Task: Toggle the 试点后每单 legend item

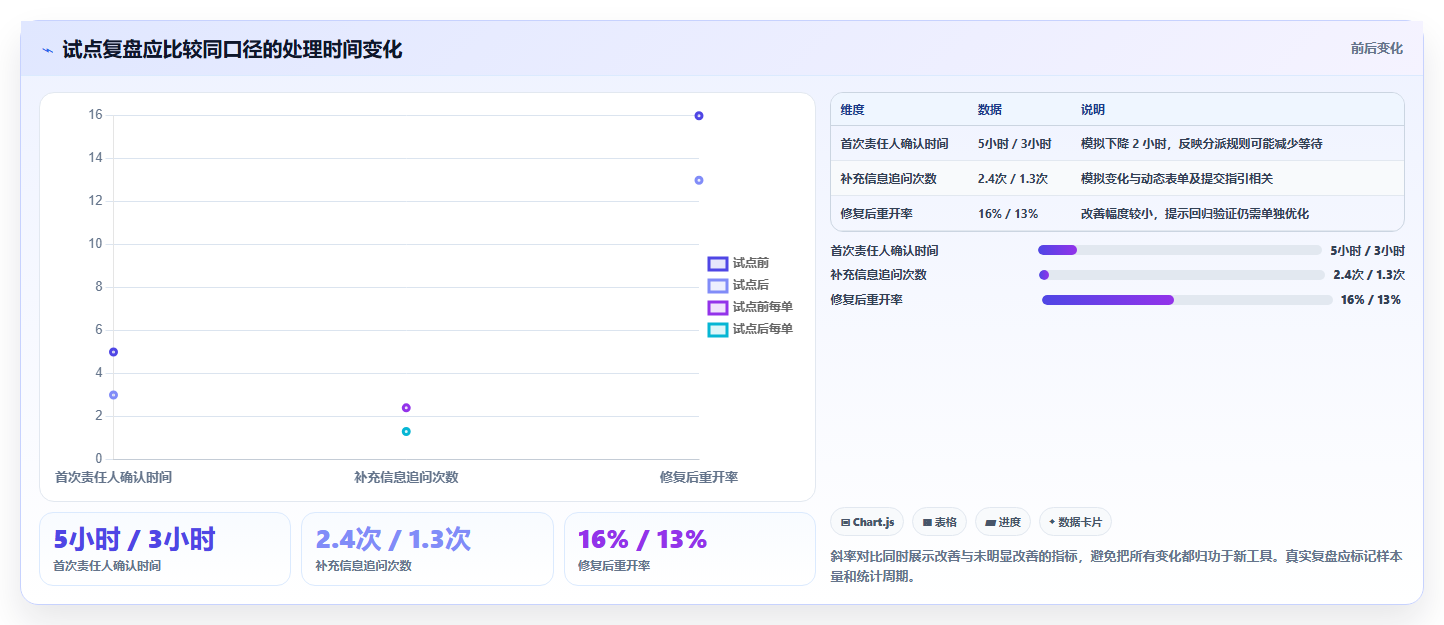Action: coord(750,329)
